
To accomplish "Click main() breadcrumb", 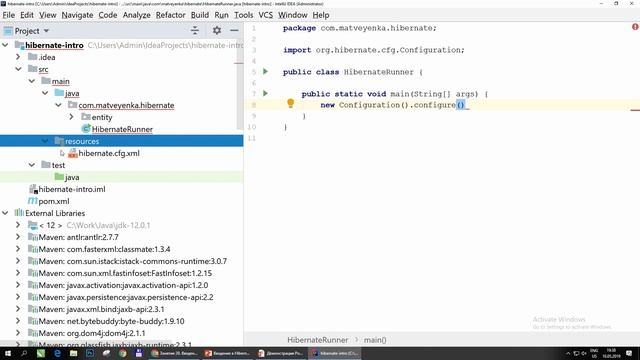I will (375, 340).
